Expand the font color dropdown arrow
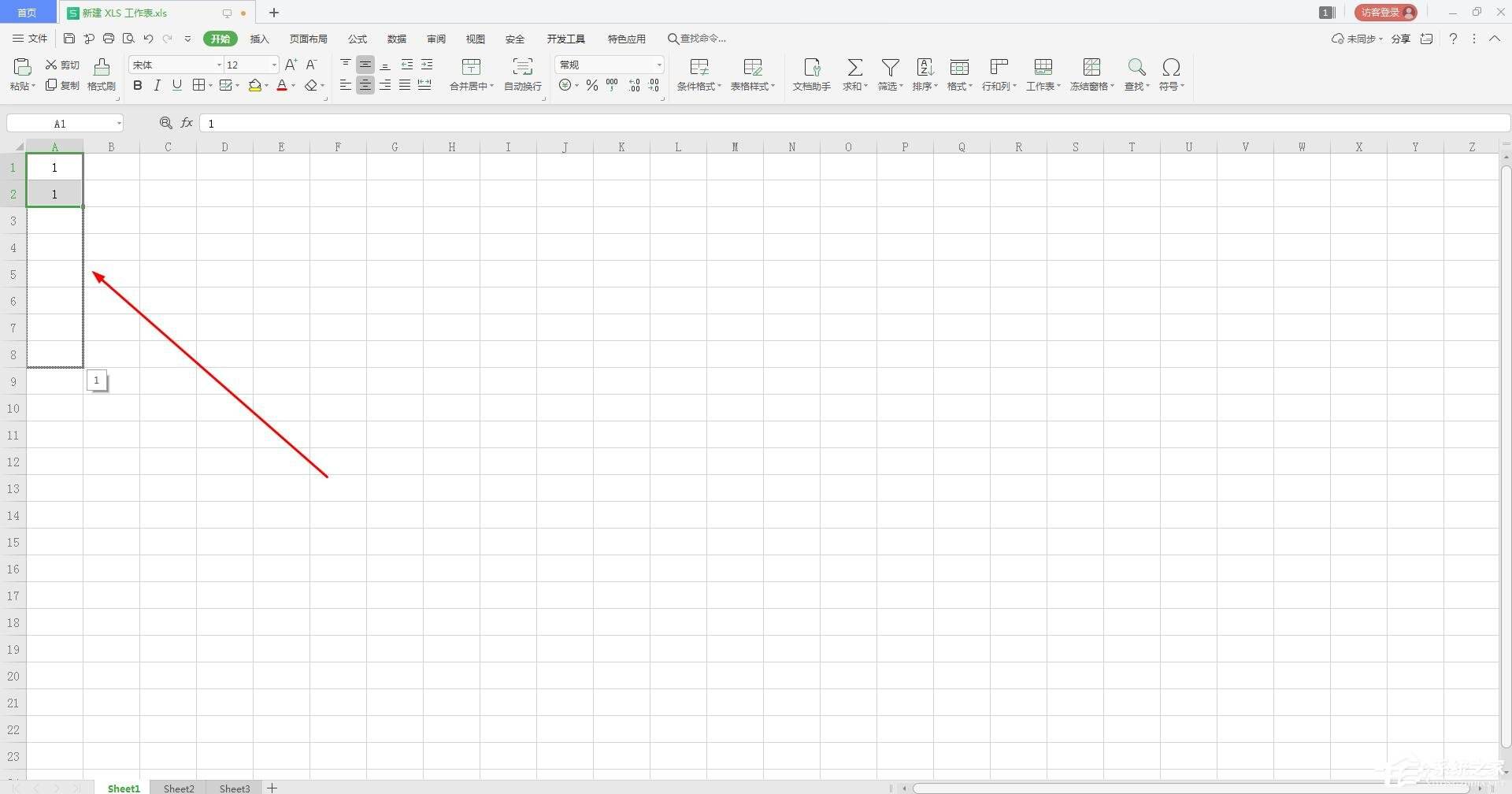Image resolution: width=1512 pixels, height=794 pixels. coord(294,86)
